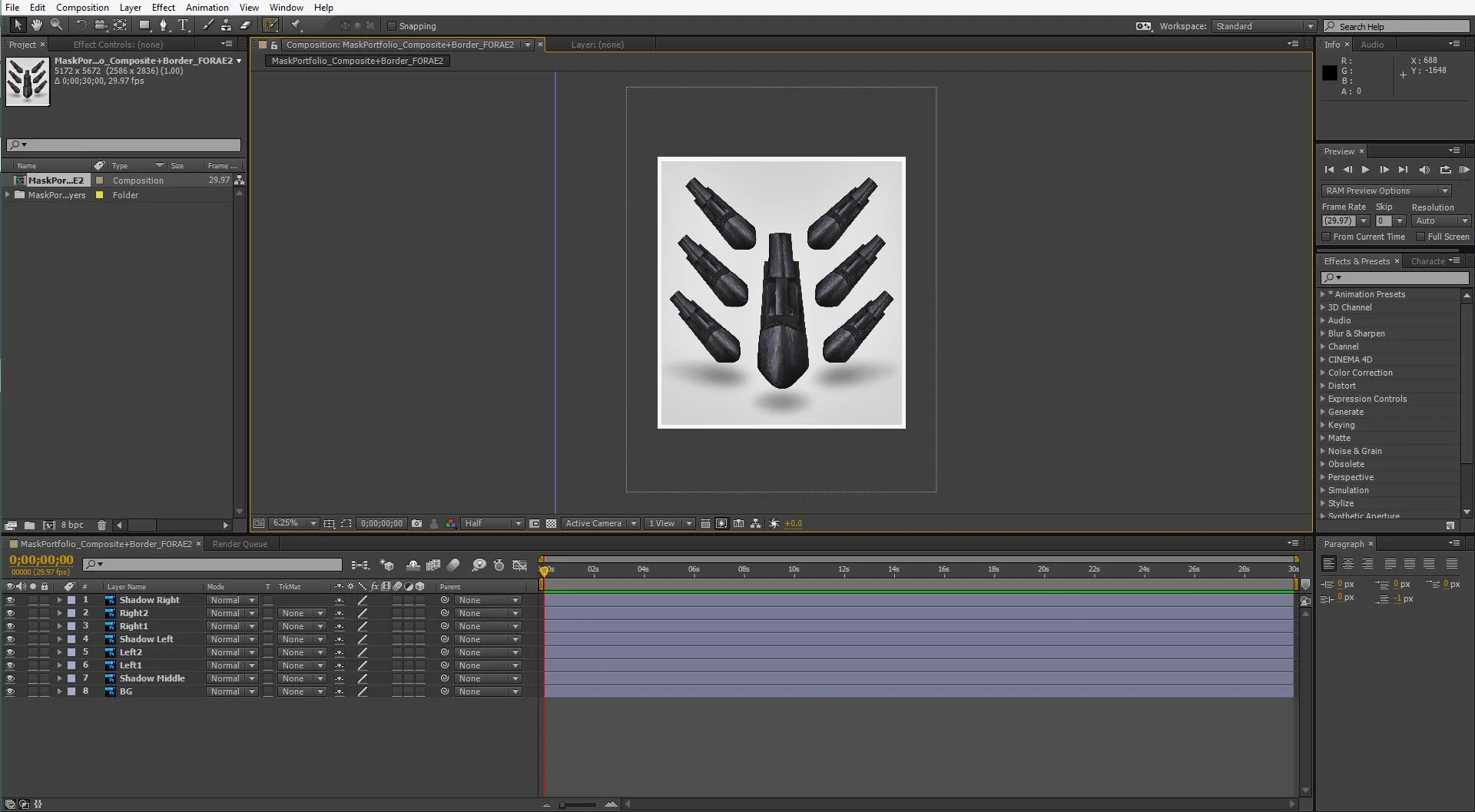The width and height of the screenshot is (1475, 812).
Task: Hide the Shadow Right layer
Action: pyautogui.click(x=10, y=600)
